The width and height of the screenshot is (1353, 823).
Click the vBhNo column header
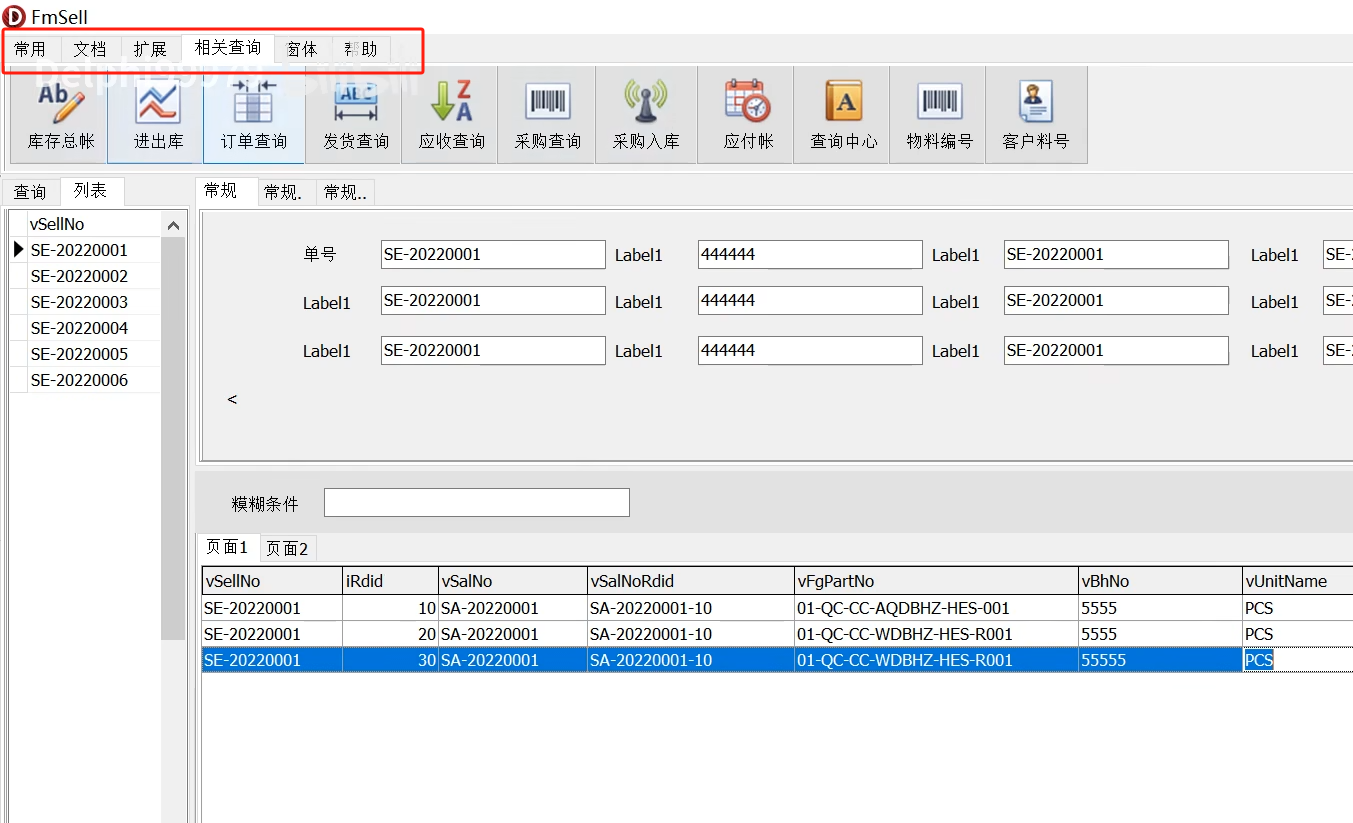click(x=1160, y=581)
